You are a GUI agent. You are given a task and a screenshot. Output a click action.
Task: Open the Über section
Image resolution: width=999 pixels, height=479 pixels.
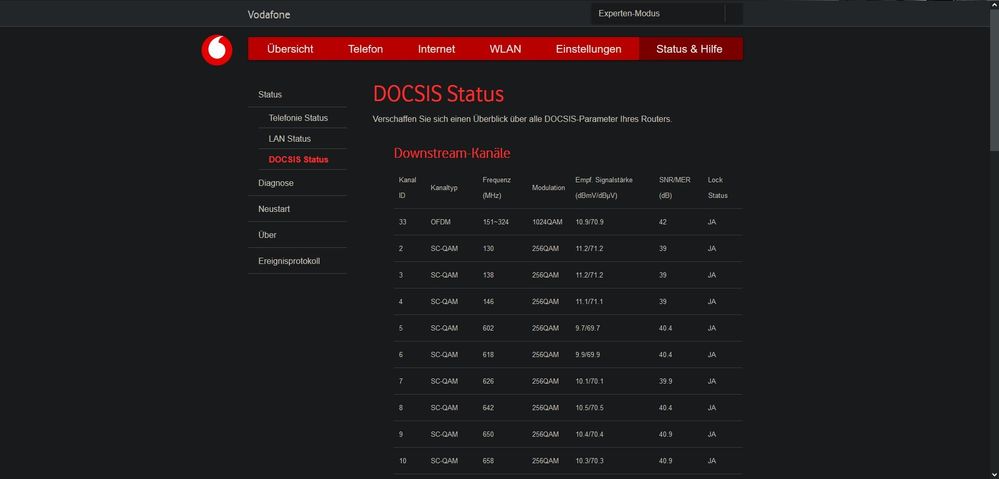268,235
